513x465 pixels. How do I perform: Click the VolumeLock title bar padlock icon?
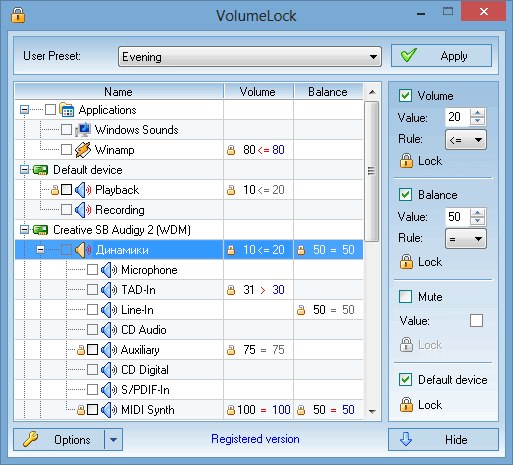click(18, 15)
